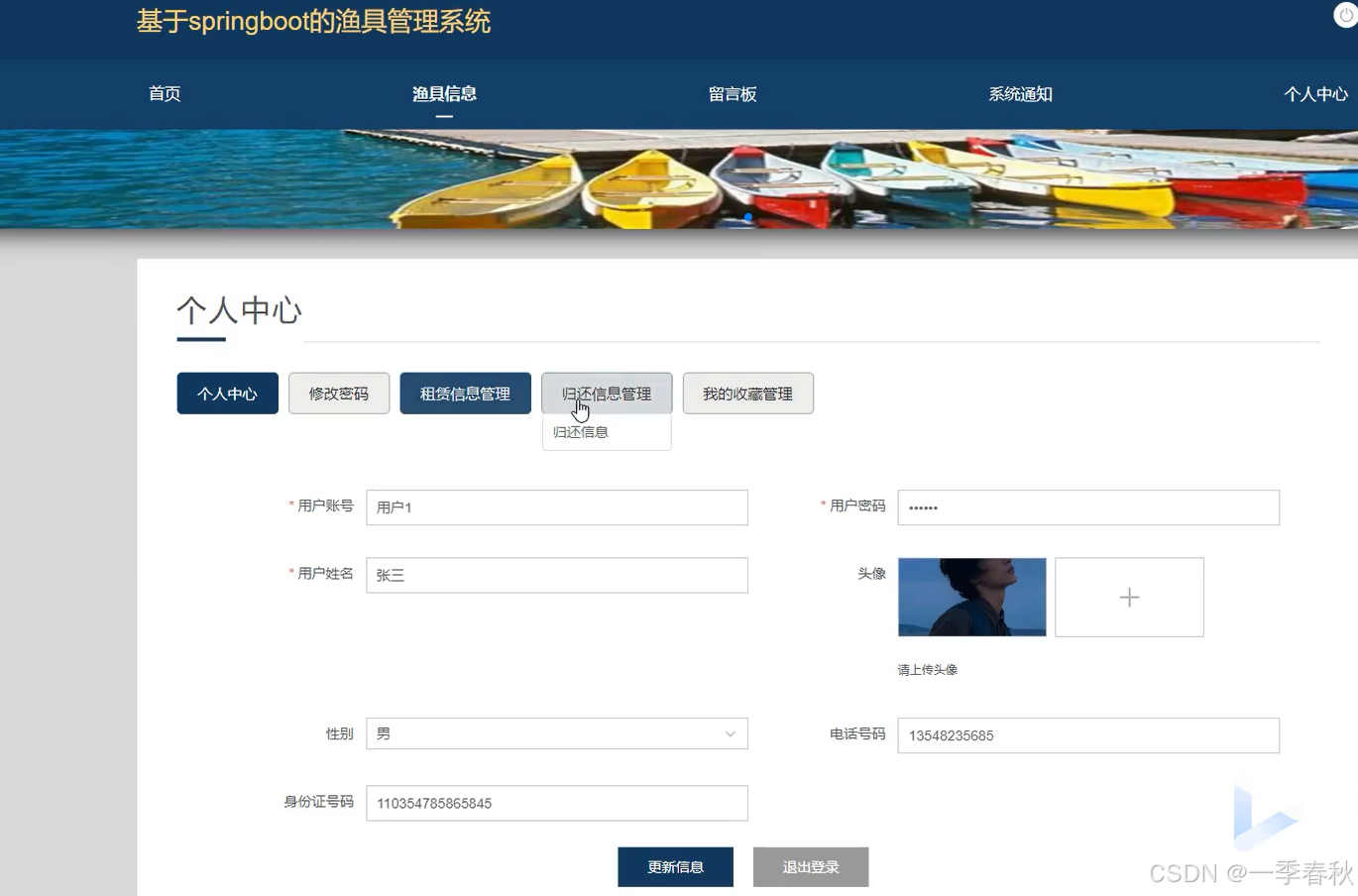
Task: Click the 电话号码 phone number field
Action: click(x=1087, y=734)
